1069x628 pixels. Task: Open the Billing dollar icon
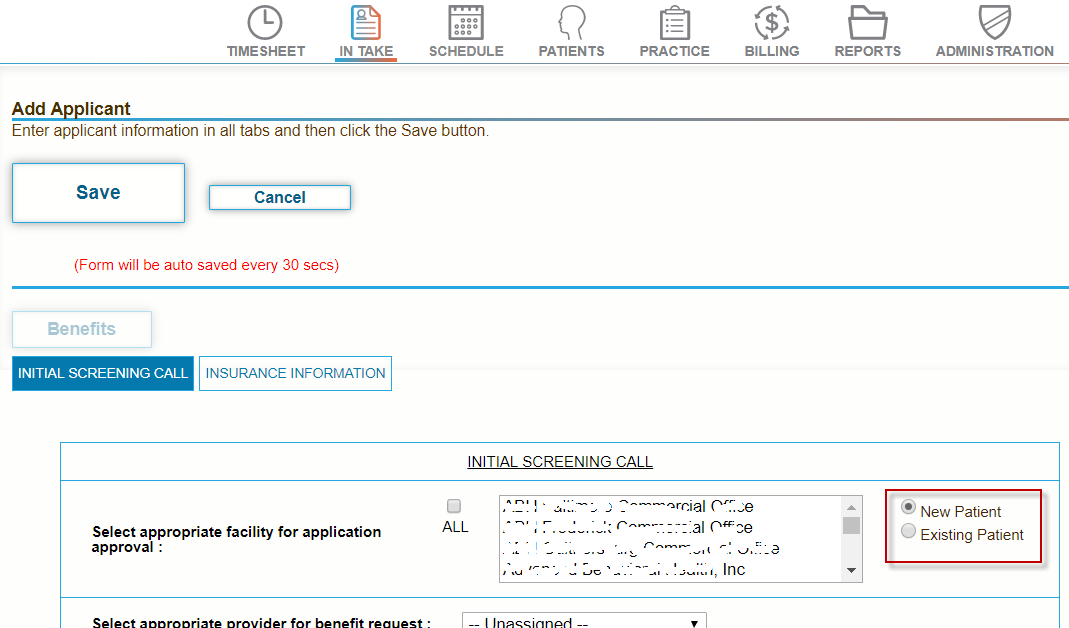tap(771, 23)
